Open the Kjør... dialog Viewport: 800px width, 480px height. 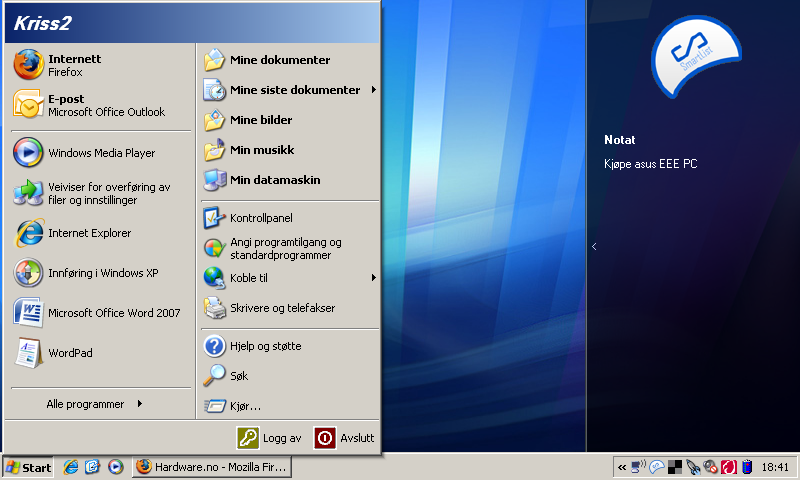pyautogui.click(x=290, y=406)
